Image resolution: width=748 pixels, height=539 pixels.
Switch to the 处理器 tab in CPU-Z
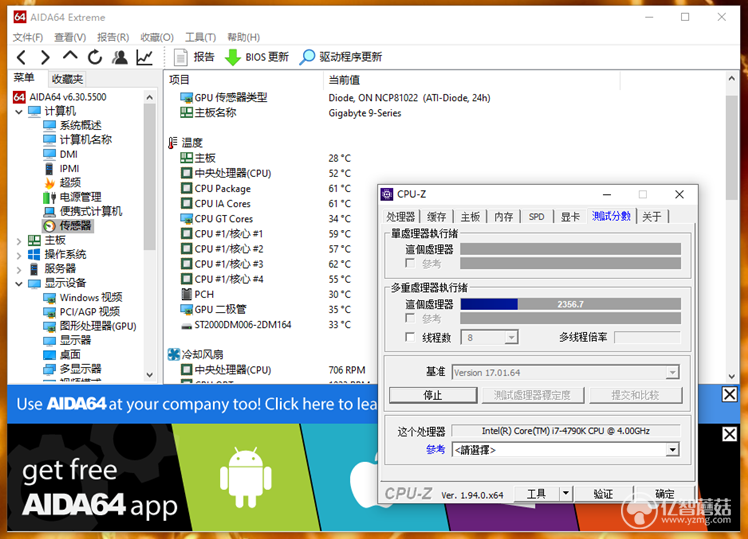click(x=400, y=217)
